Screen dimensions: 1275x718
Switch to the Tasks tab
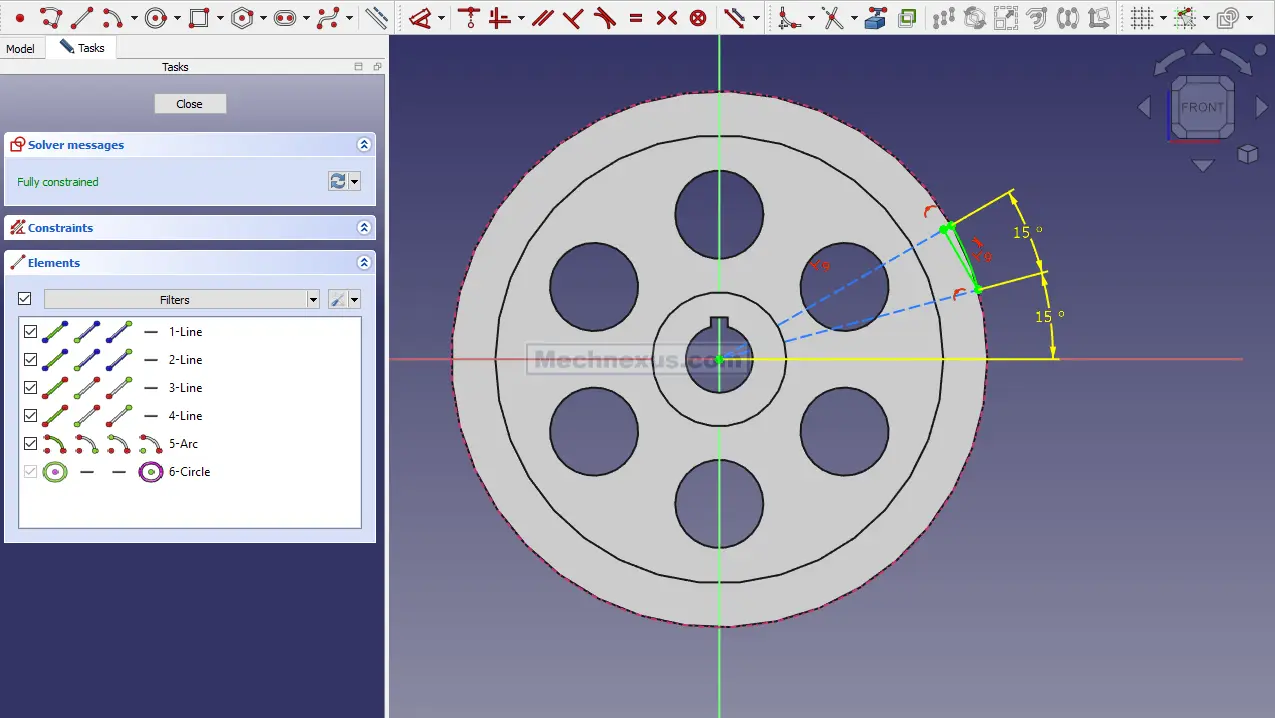point(82,48)
